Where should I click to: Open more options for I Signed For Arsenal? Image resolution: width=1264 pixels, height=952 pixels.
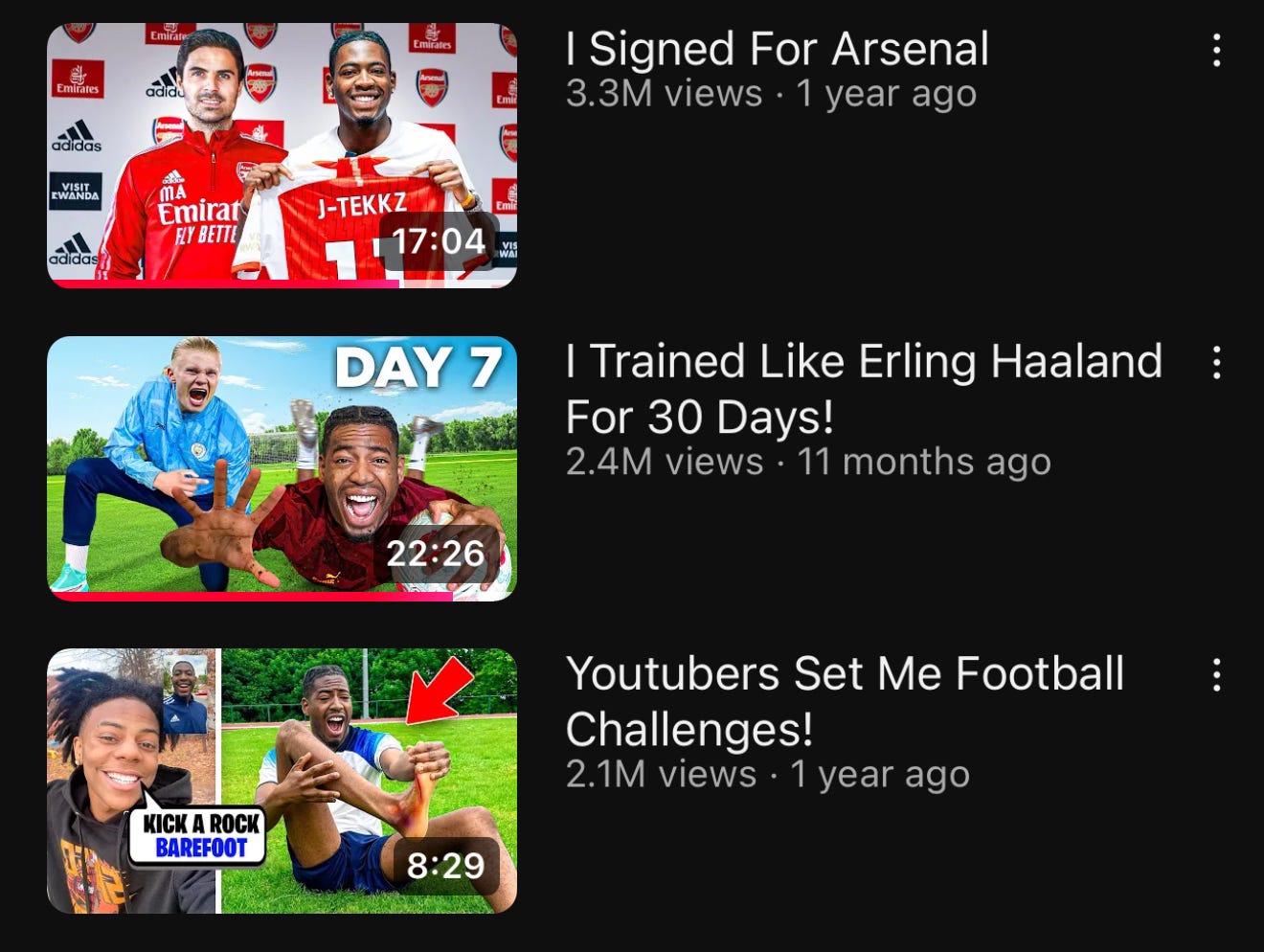(x=1216, y=50)
